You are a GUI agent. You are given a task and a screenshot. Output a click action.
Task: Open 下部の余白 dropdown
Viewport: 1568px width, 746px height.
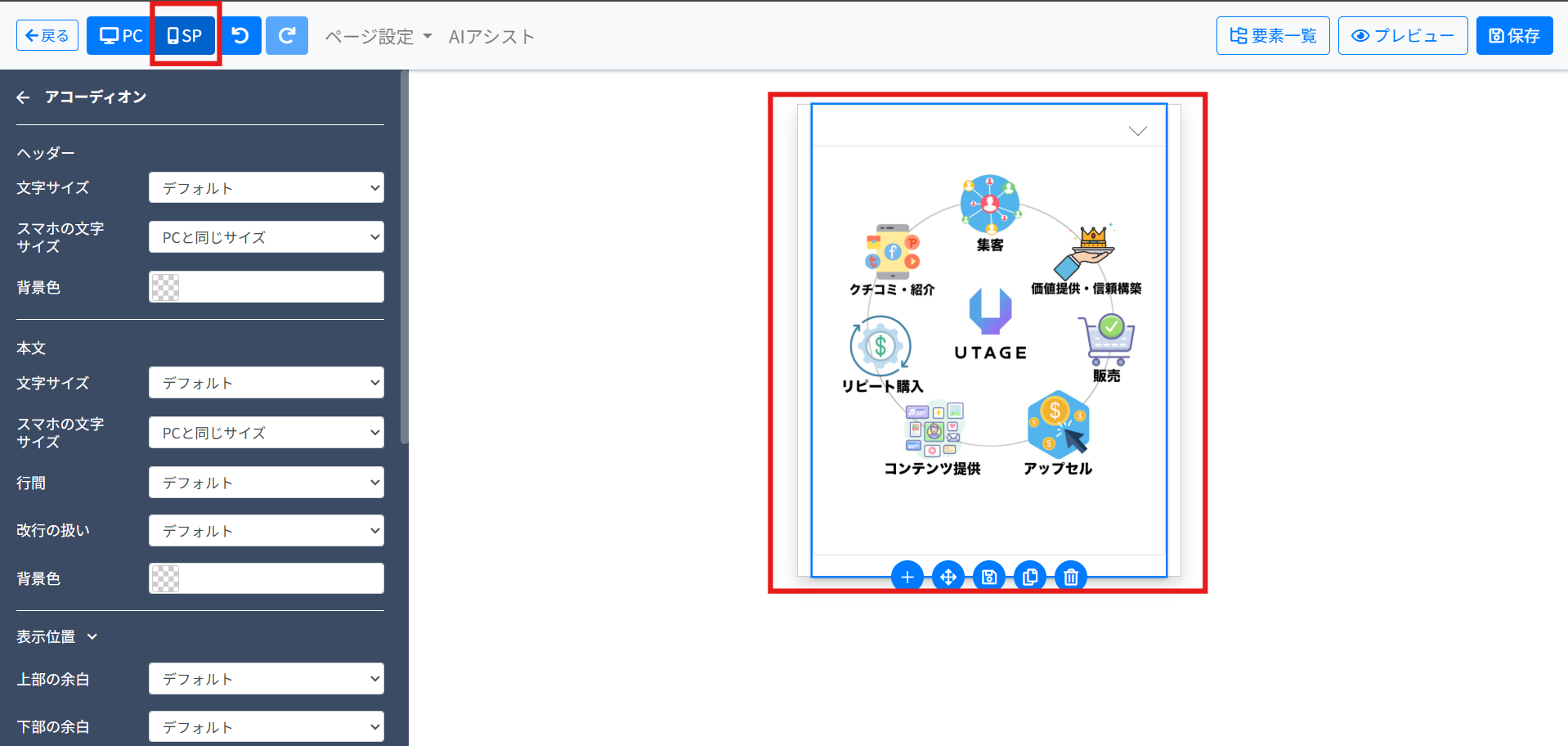coord(267,727)
